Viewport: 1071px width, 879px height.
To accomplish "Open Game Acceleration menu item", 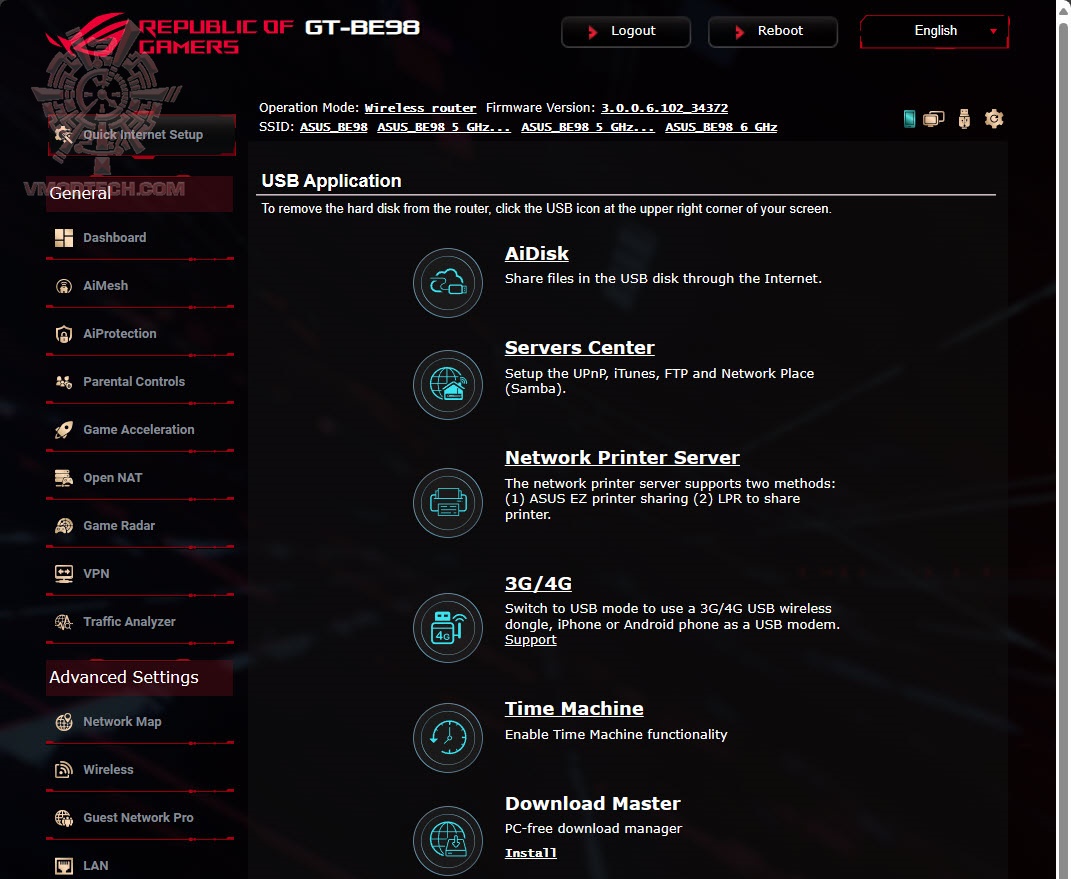I will click(x=140, y=430).
